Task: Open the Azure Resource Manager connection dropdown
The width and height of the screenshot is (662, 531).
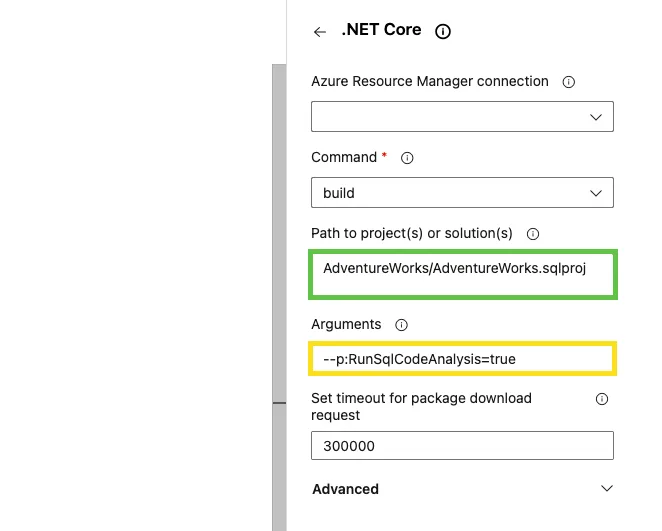Action: point(462,116)
